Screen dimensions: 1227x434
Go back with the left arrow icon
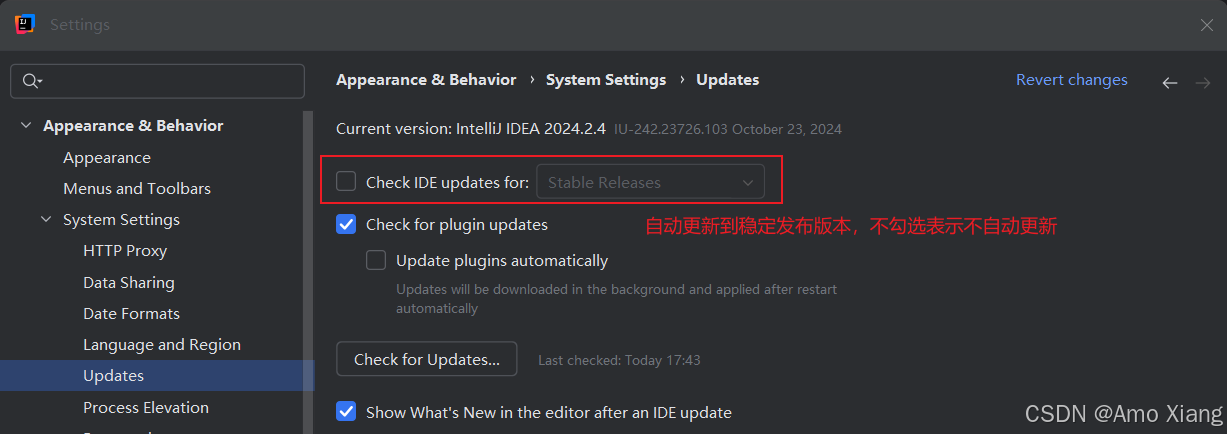[x=1169, y=83]
